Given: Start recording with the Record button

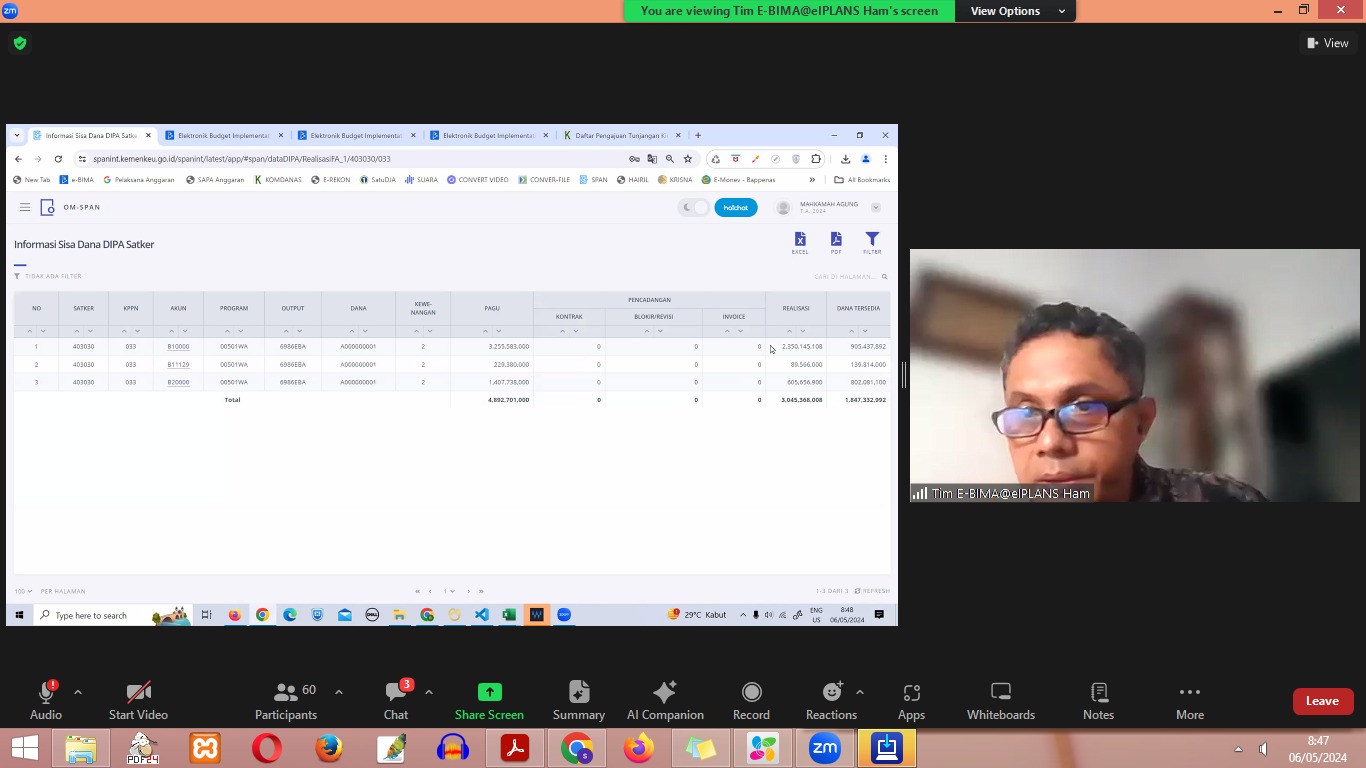Looking at the screenshot, I should pos(751,701).
